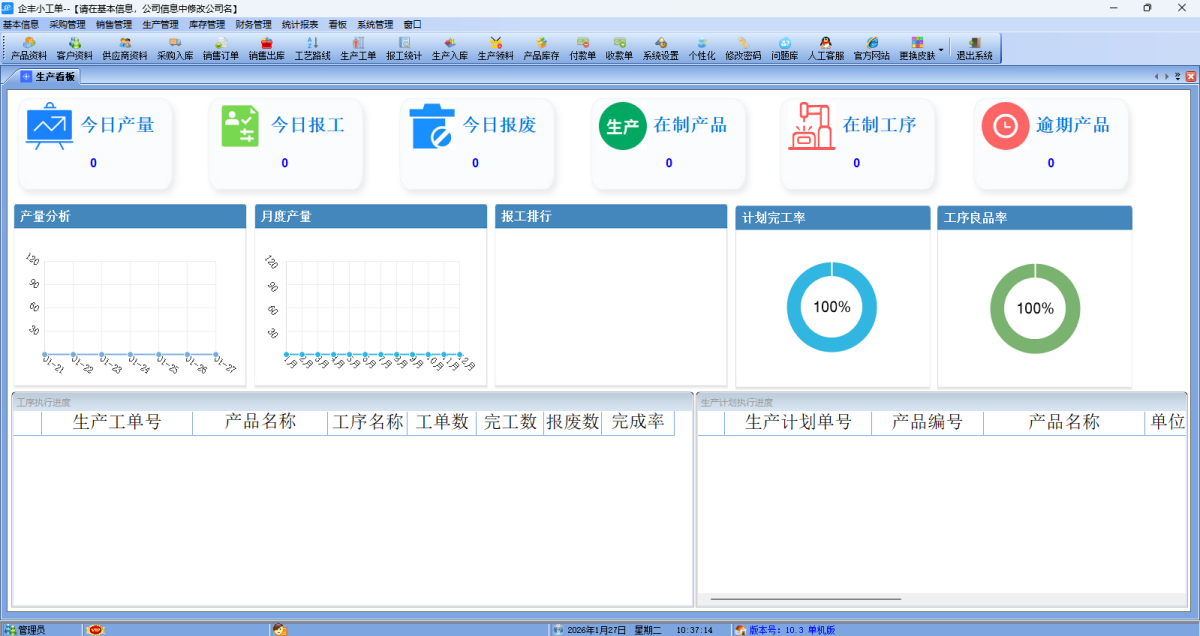This screenshot has width=1200, height=636.
Task: Open 产品库存 from the toolbar
Action: tap(541, 48)
